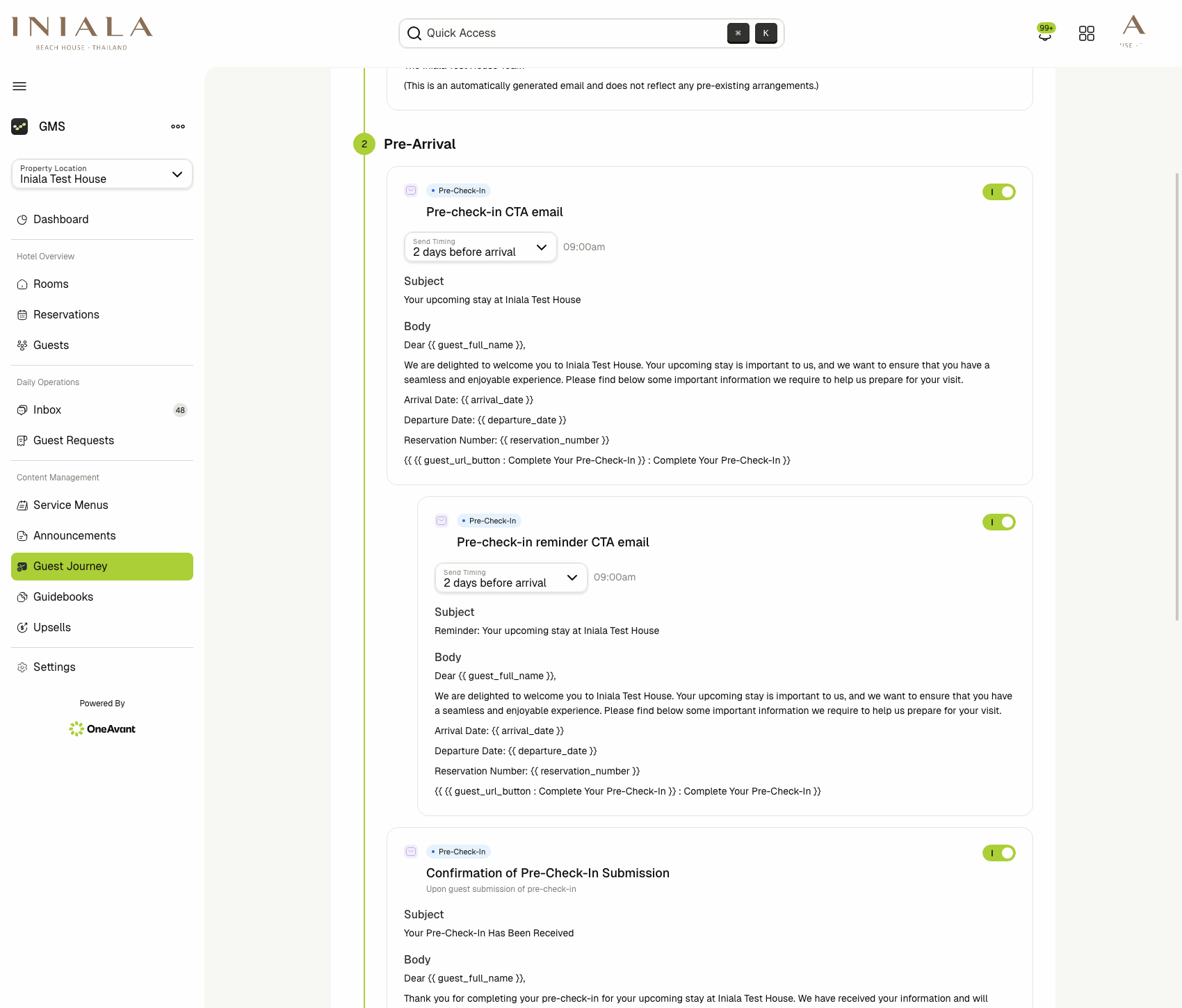The height and width of the screenshot is (1008, 1182).
Task: Open Guidebooks from the sidebar
Action: [x=63, y=597]
